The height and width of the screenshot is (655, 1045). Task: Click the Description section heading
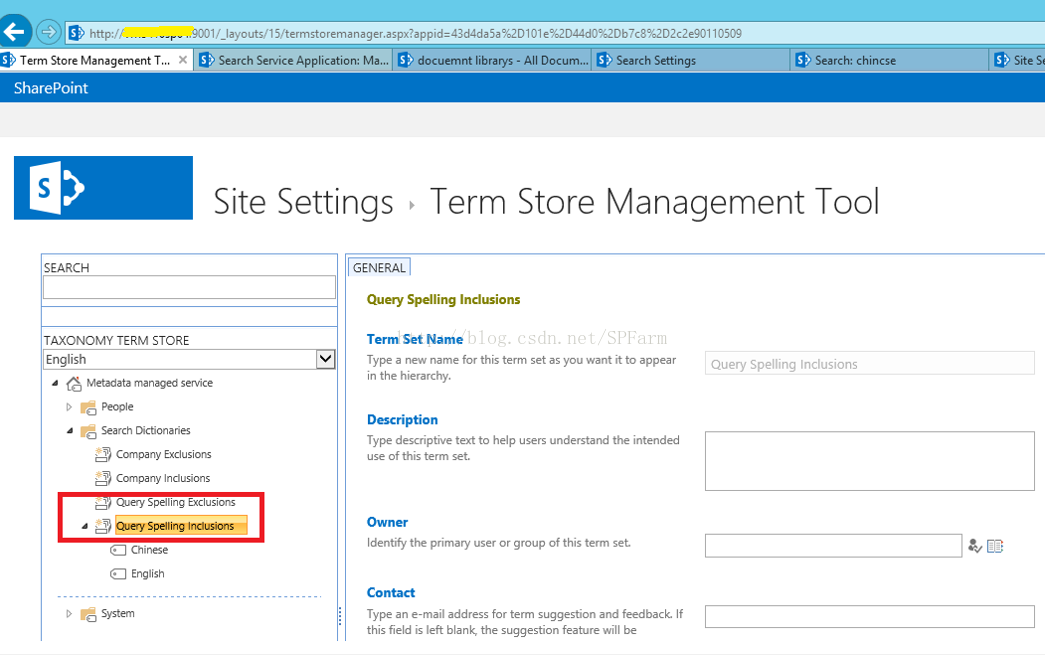click(402, 420)
